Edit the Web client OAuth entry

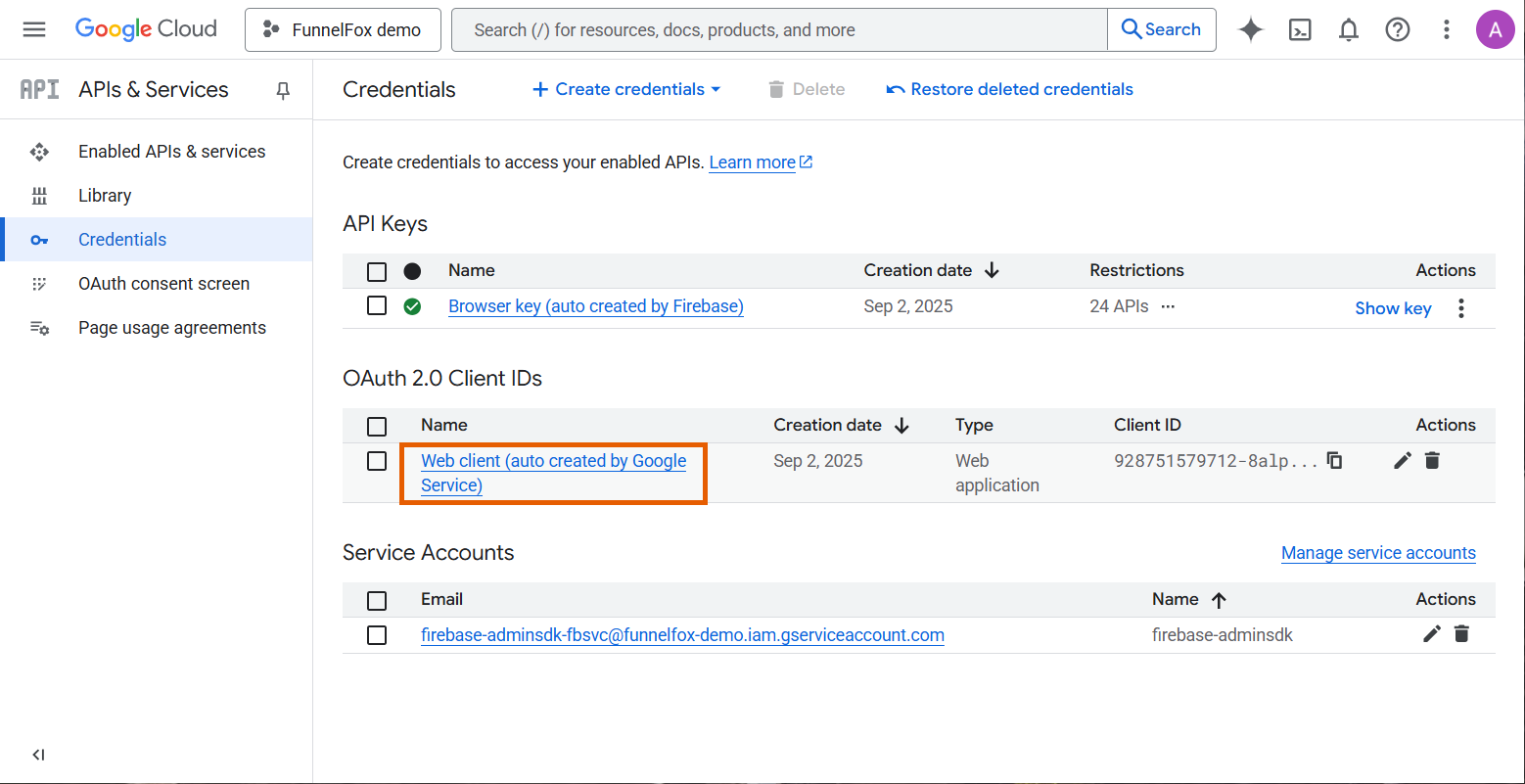[1403, 460]
